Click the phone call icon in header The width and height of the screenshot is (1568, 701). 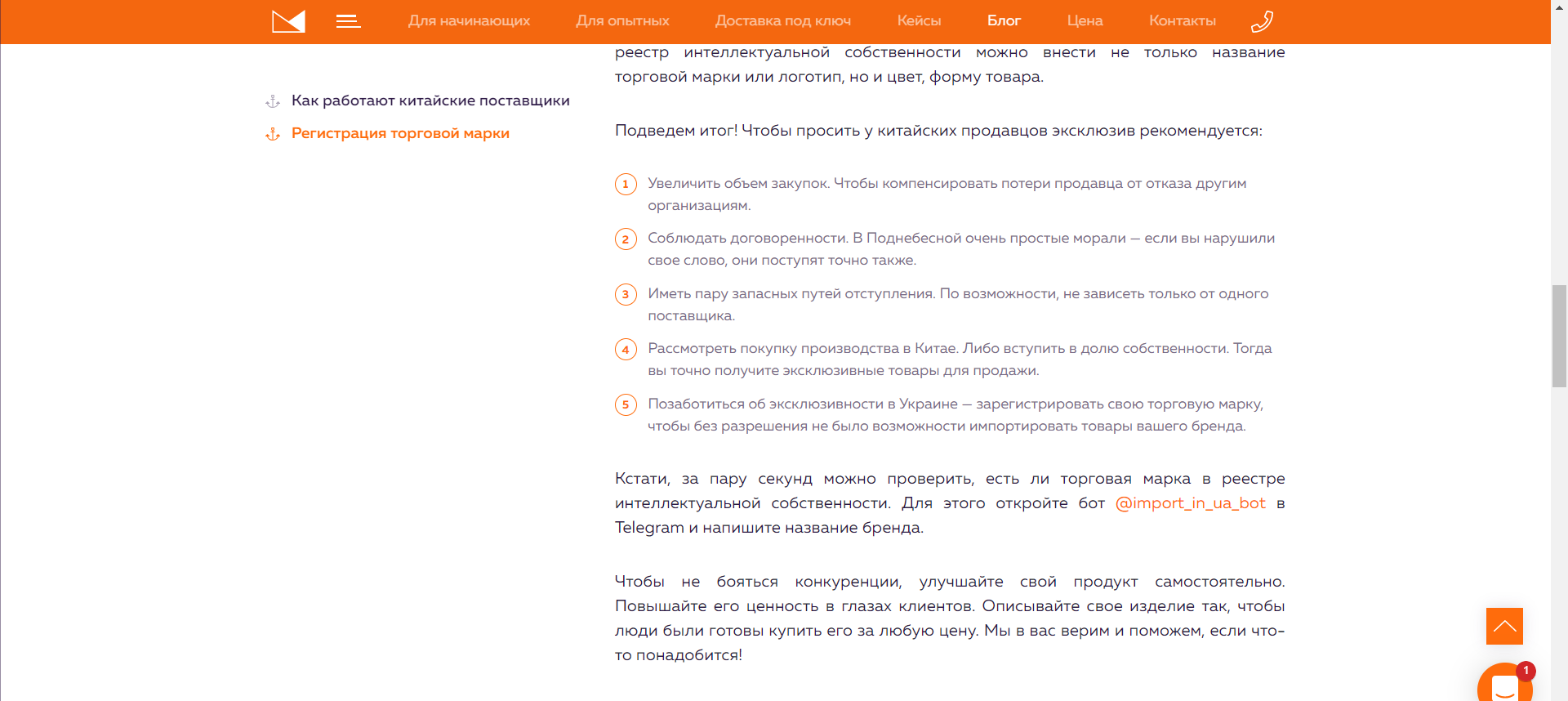point(1262,21)
